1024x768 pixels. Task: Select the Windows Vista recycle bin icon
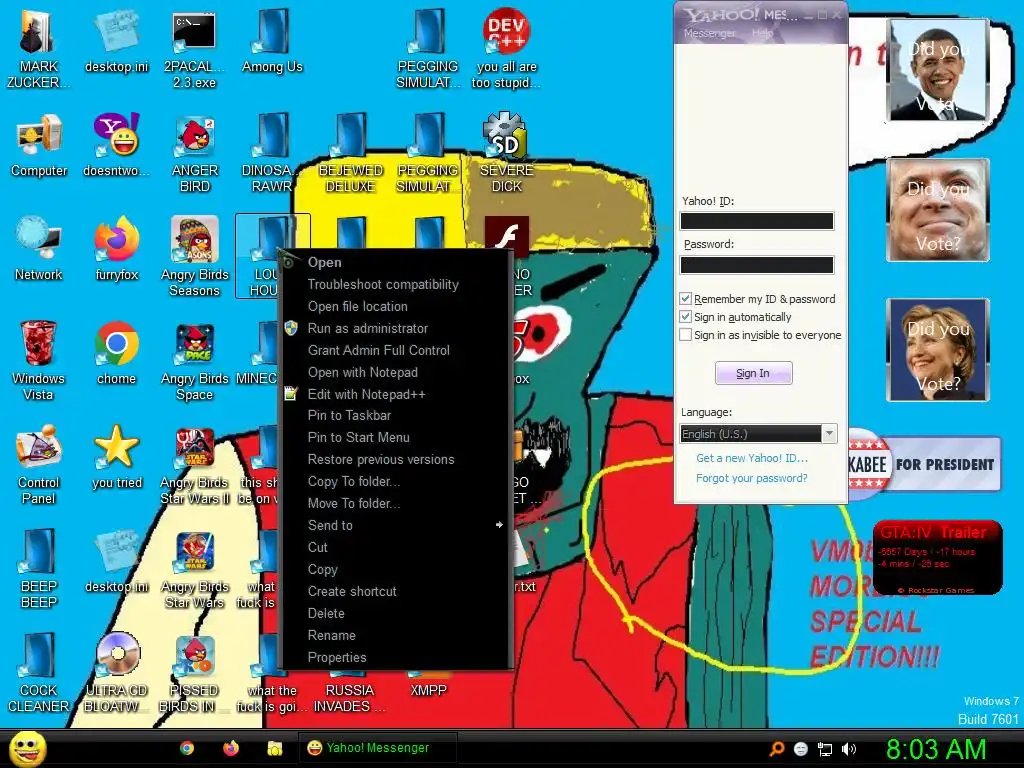click(38, 361)
